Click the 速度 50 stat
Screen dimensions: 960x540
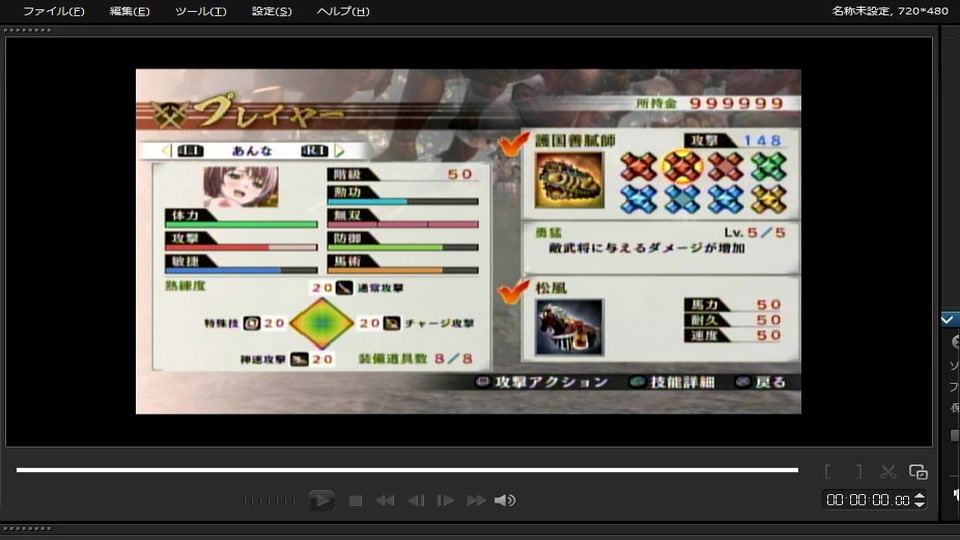pyautogui.click(x=733, y=336)
